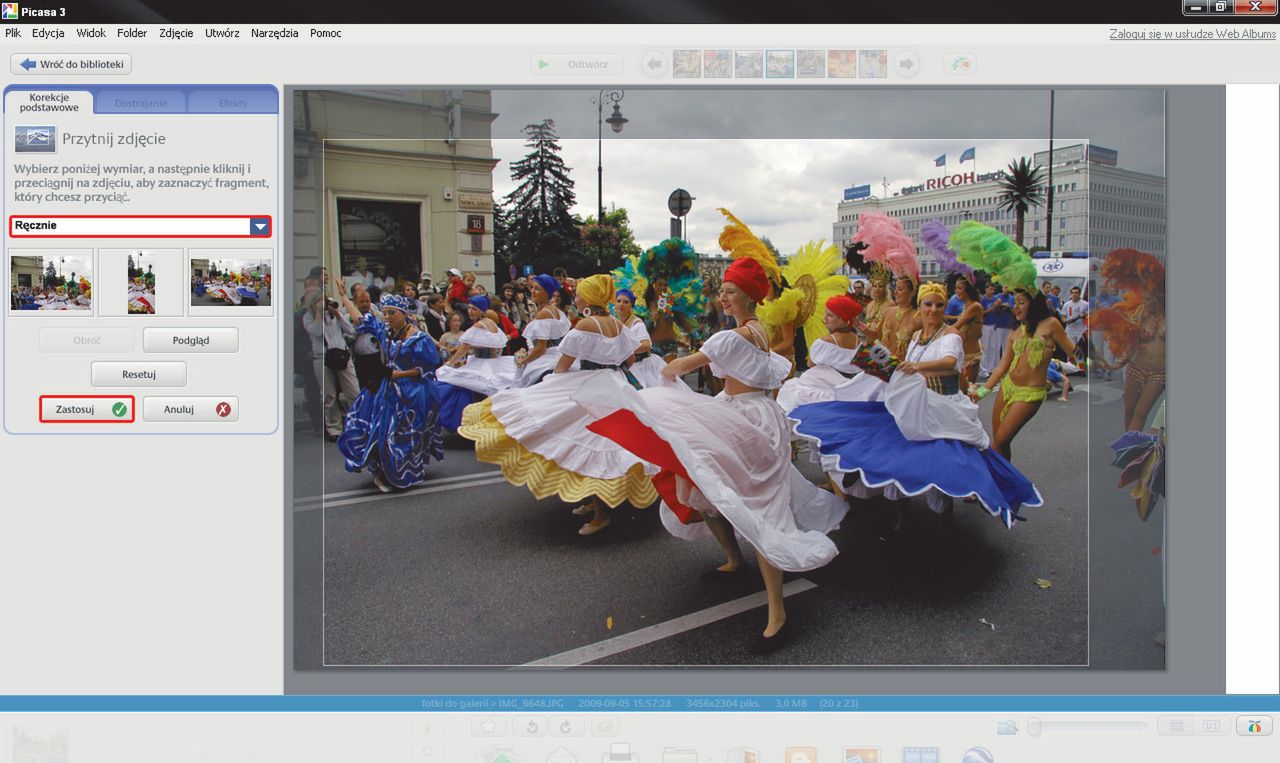Click the colorful icon right of filmstrip arrows
The image size is (1280, 763).
[960, 64]
